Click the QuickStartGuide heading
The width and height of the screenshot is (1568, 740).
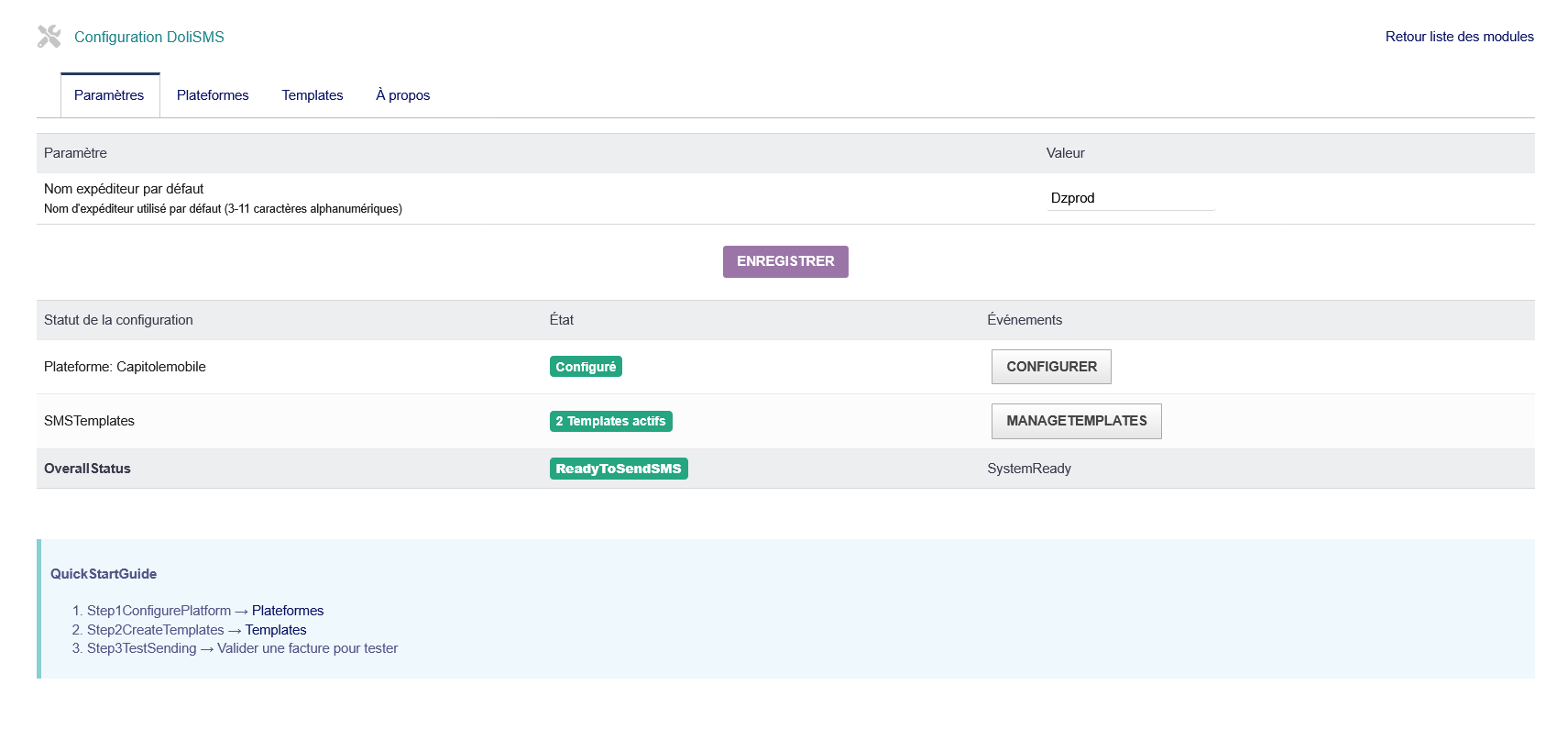tap(104, 574)
